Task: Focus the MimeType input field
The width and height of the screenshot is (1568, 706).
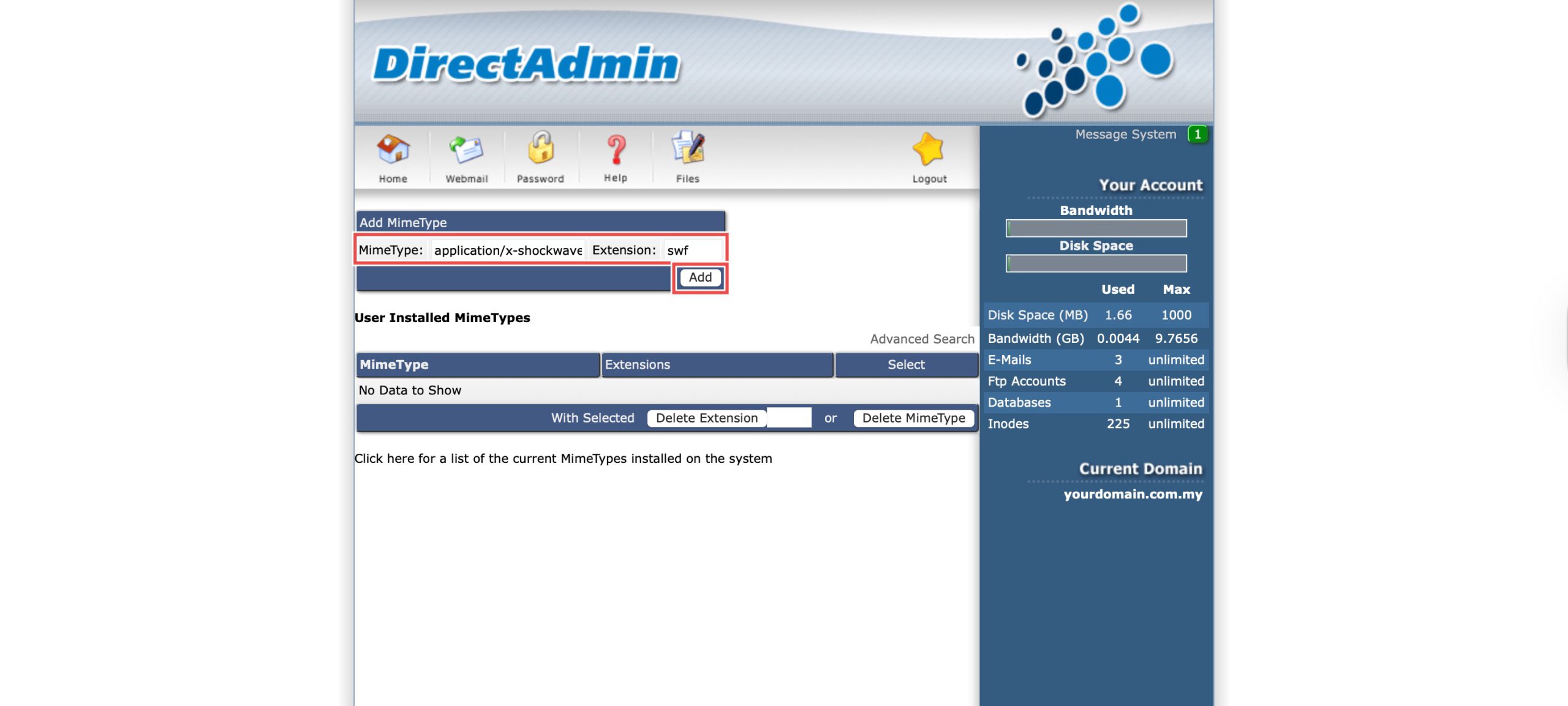Action: point(508,250)
